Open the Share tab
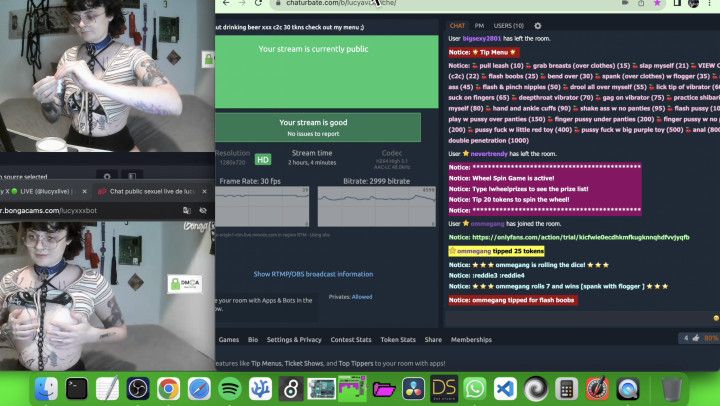 [433, 339]
